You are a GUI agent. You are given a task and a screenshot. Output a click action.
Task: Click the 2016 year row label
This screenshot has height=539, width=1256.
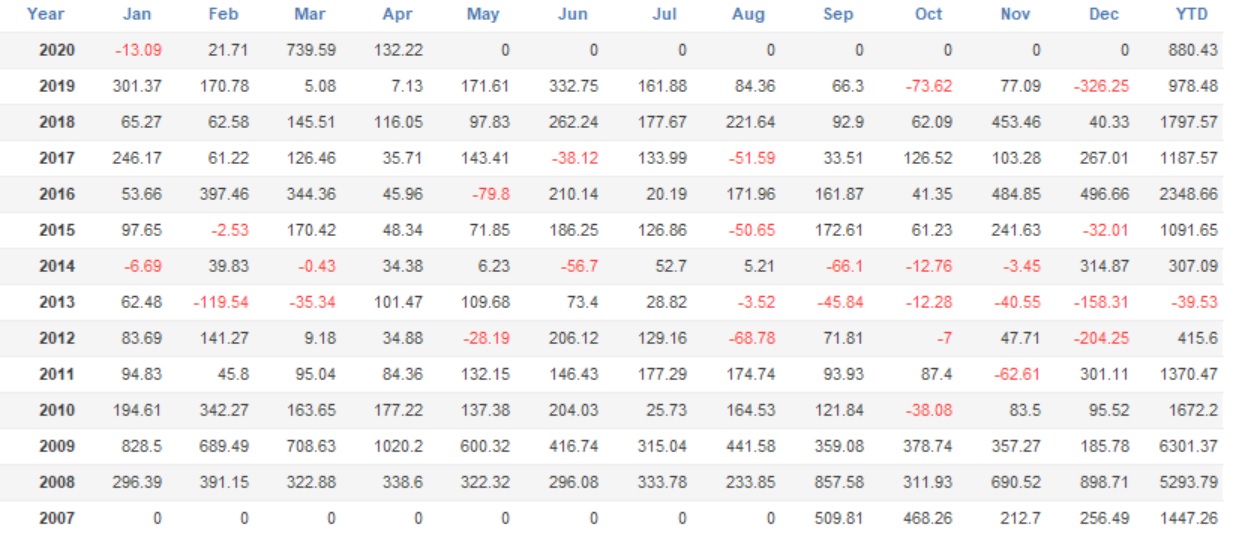tap(57, 194)
